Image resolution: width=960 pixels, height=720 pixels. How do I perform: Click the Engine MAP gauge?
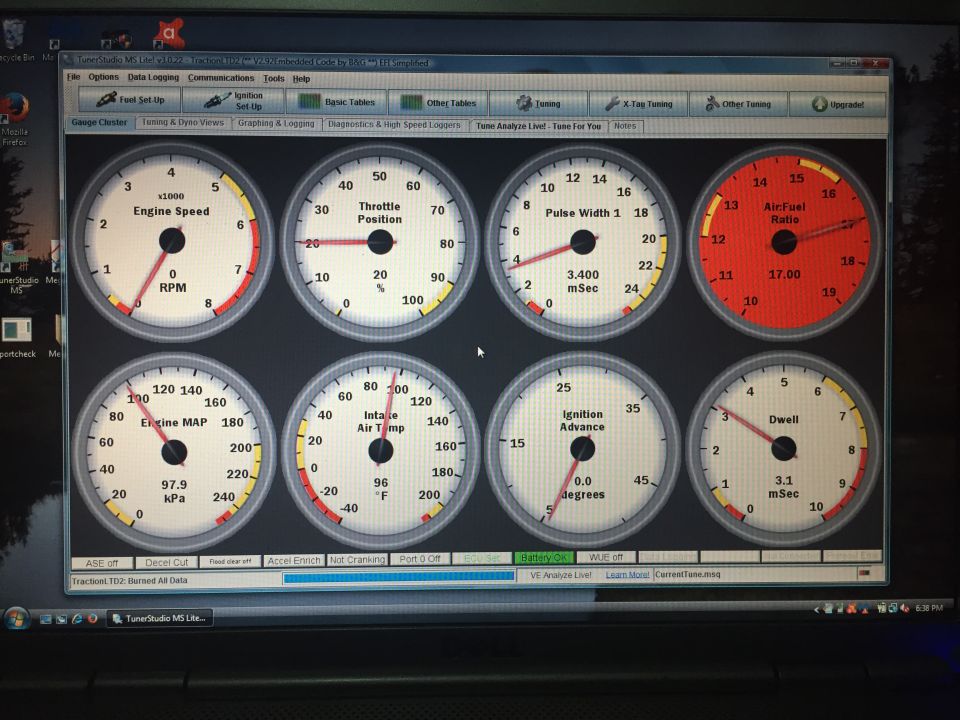tap(174, 452)
